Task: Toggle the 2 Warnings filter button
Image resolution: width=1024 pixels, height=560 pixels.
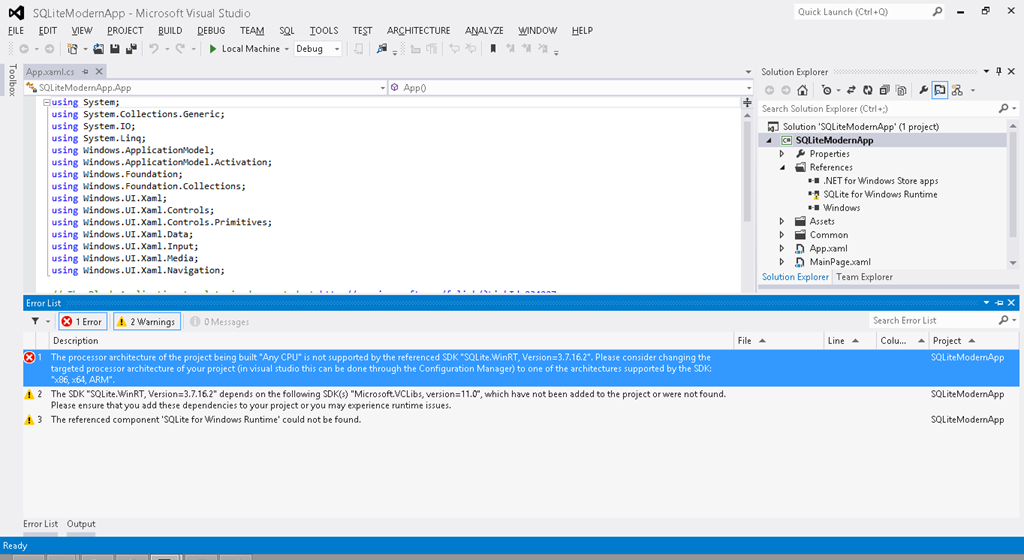Action: tap(147, 322)
